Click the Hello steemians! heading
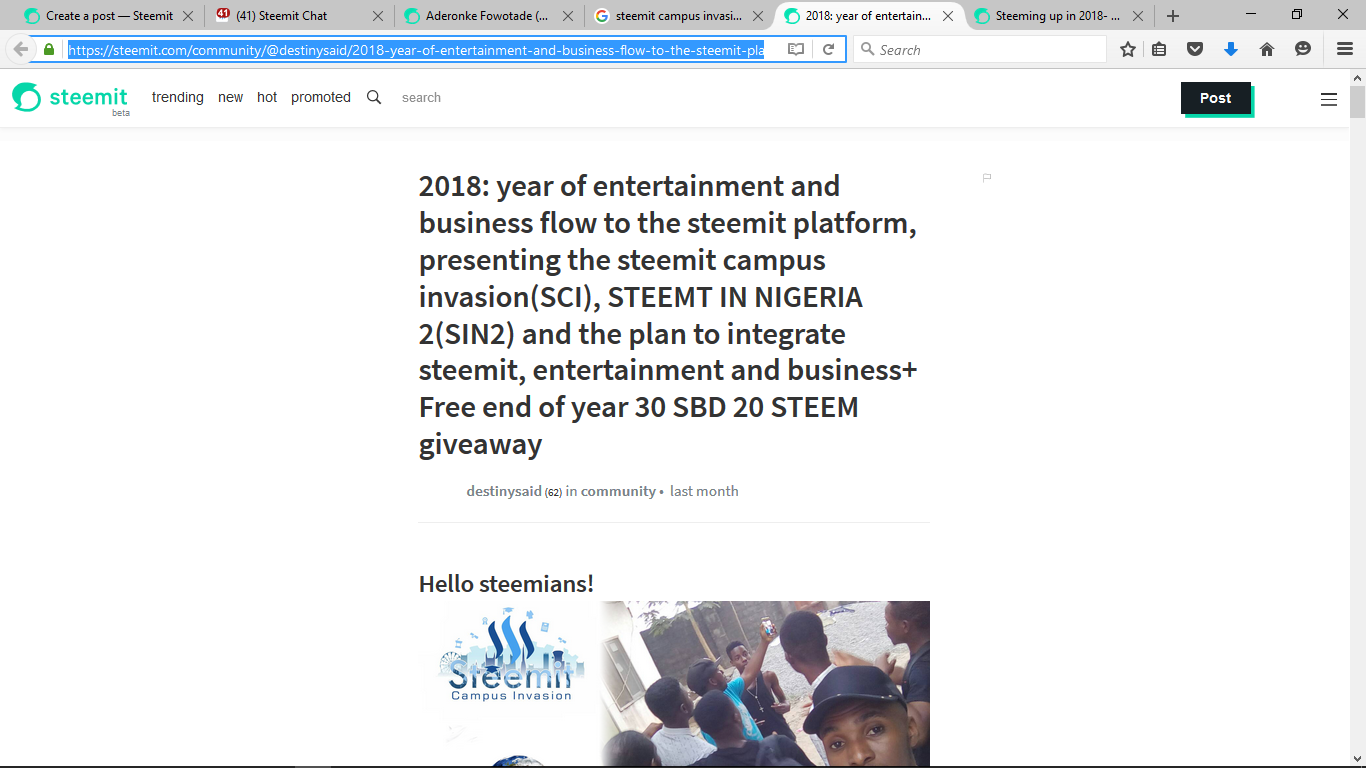This screenshot has width=1366, height=768. click(506, 584)
